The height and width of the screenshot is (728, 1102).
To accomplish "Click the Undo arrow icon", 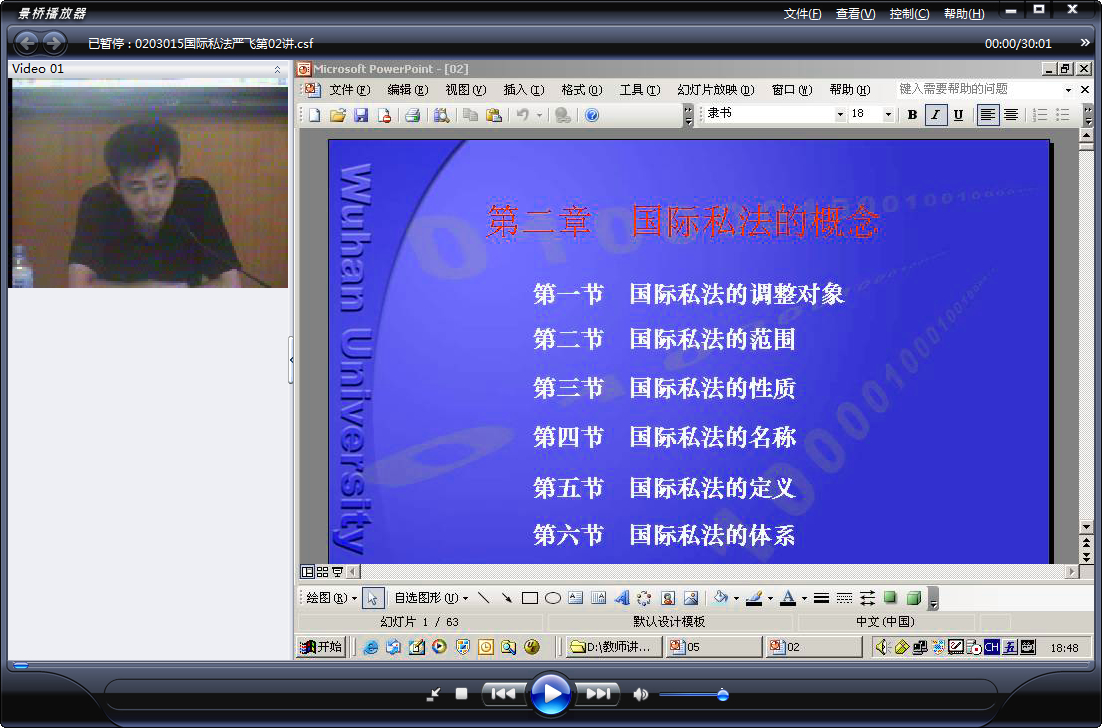I will (523, 115).
